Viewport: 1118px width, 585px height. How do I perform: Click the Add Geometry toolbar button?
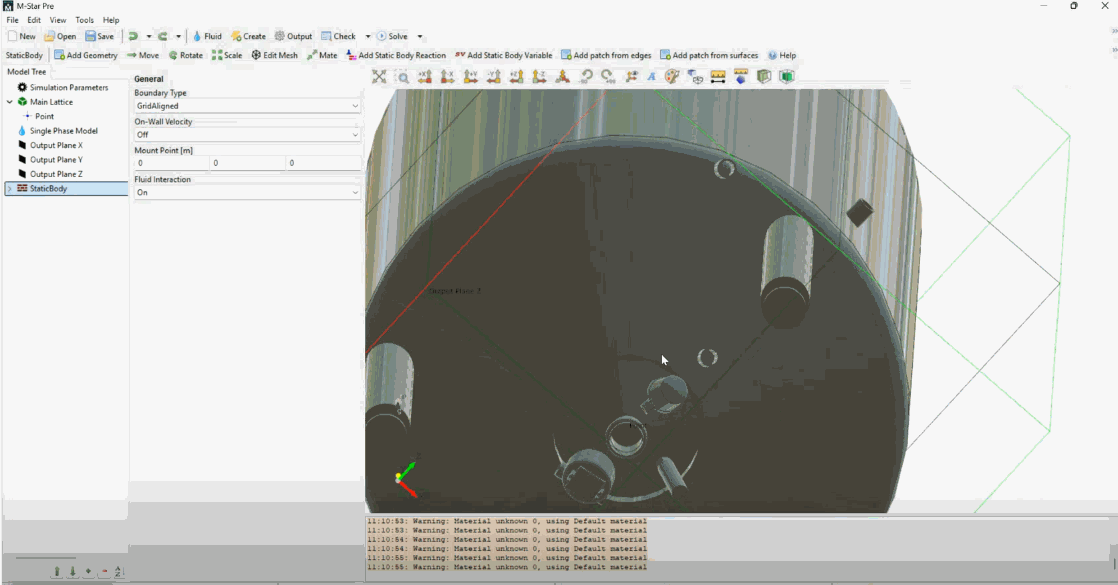pos(86,56)
